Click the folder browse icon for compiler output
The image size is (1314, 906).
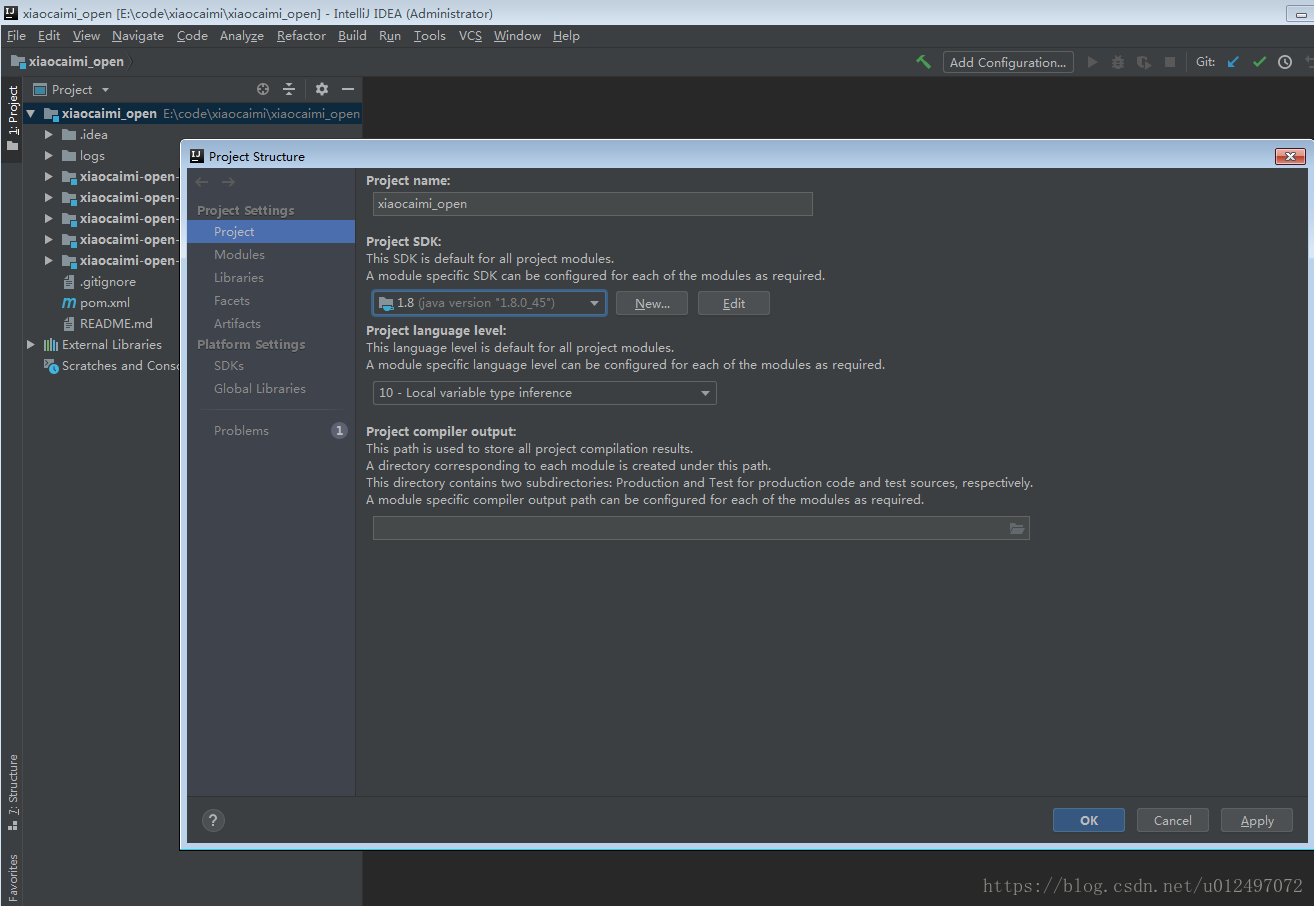(x=1017, y=528)
